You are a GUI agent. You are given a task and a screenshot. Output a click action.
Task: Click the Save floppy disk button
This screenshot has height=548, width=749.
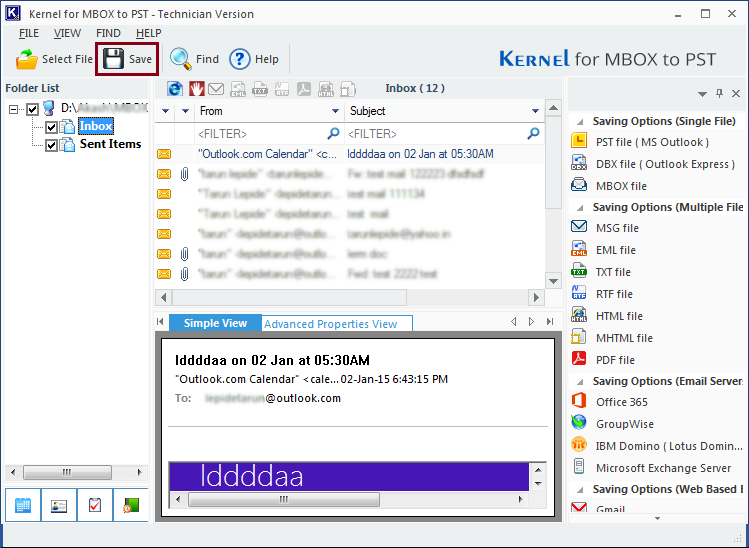tap(127, 59)
